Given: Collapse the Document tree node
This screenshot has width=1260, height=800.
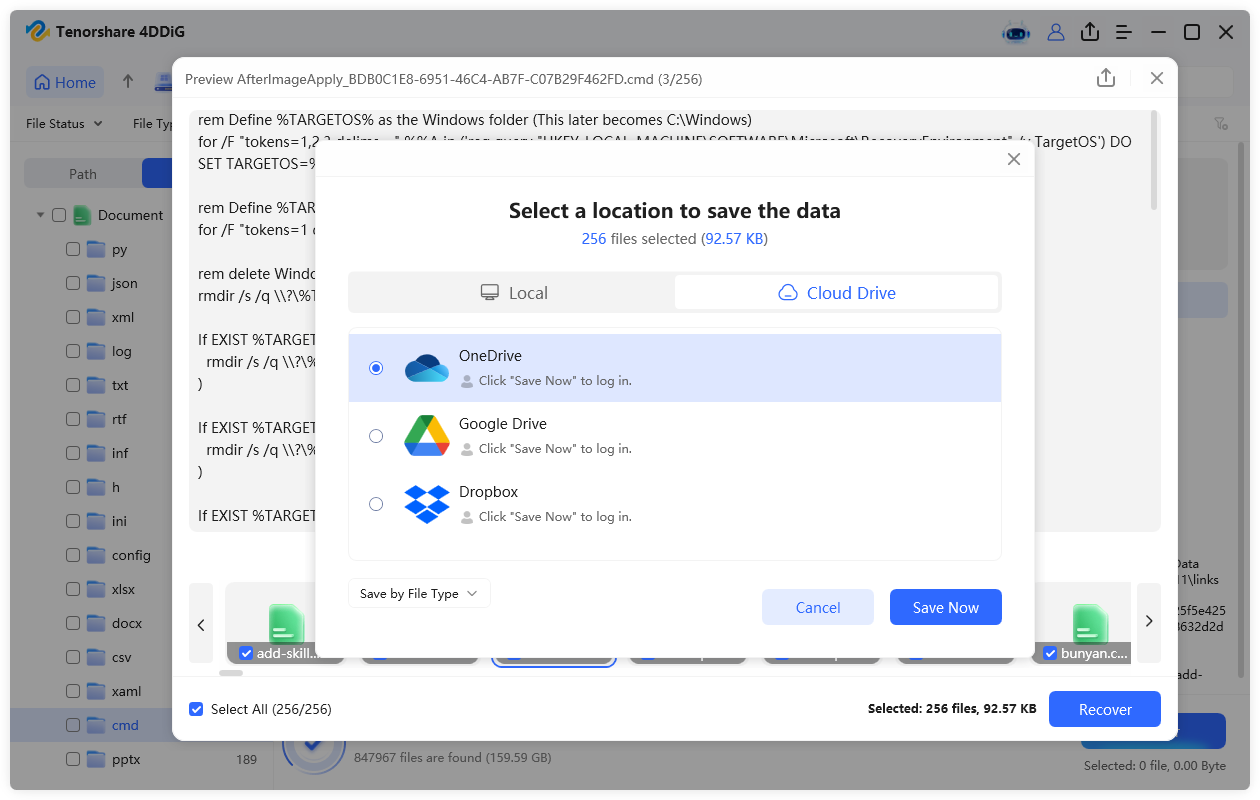Looking at the screenshot, I should click(x=41, y=215).
